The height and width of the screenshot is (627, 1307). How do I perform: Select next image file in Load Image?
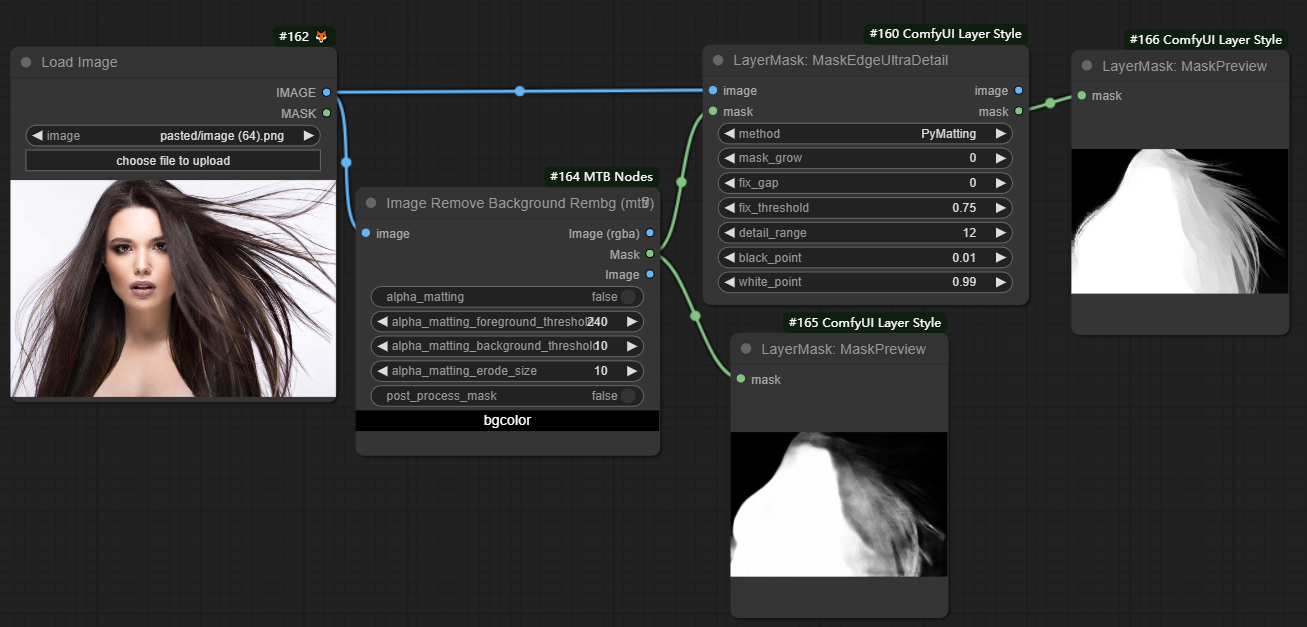click(308, 136)
